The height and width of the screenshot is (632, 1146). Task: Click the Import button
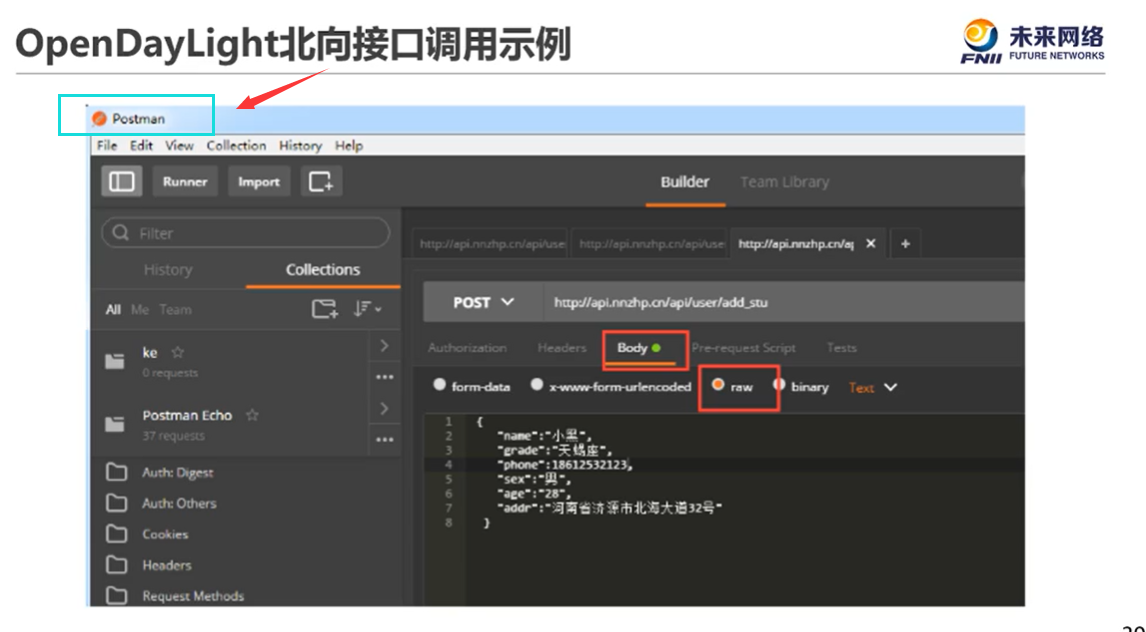259,181
